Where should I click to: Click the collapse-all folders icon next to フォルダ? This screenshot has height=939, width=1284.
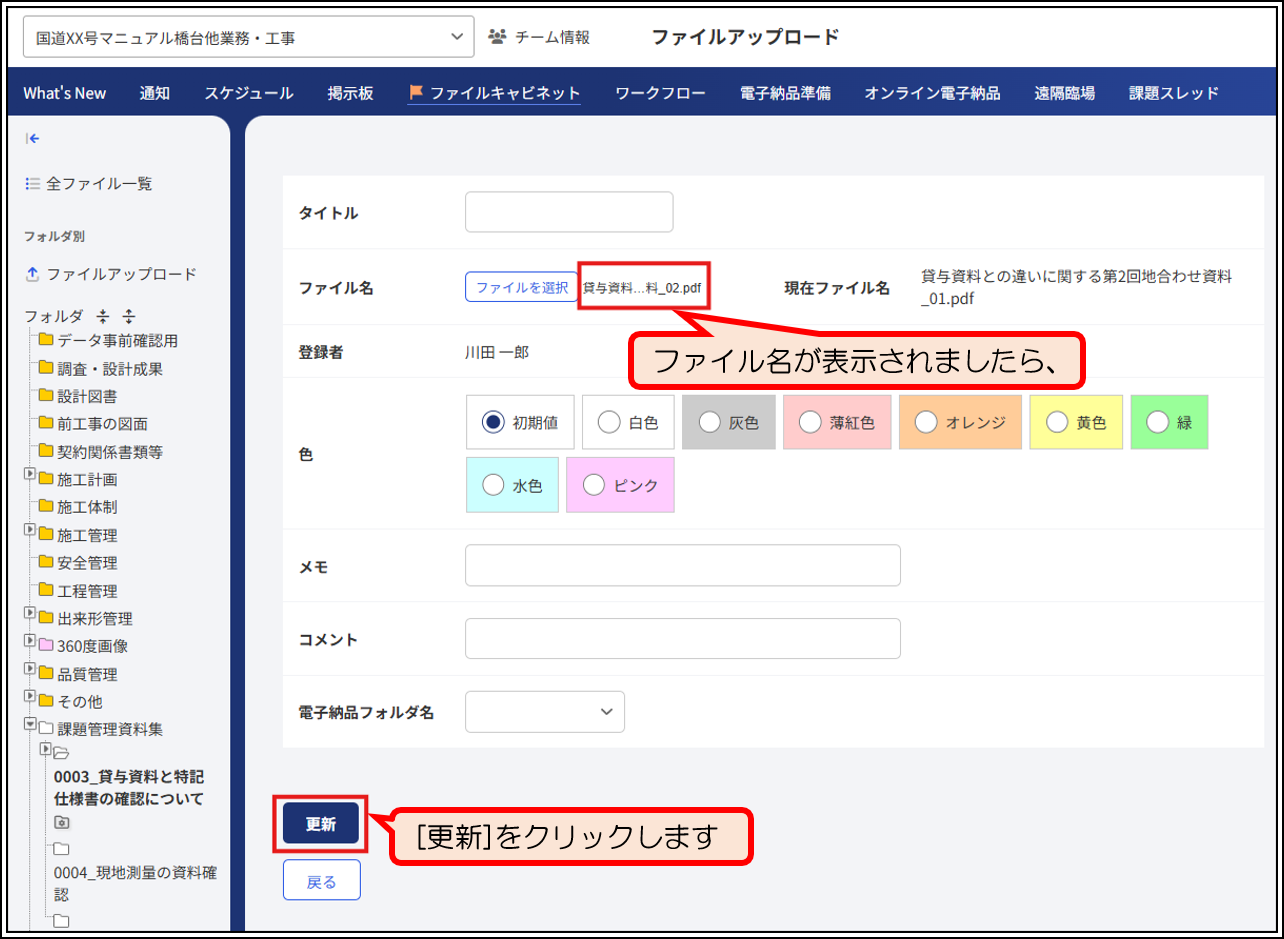point(102,316)
